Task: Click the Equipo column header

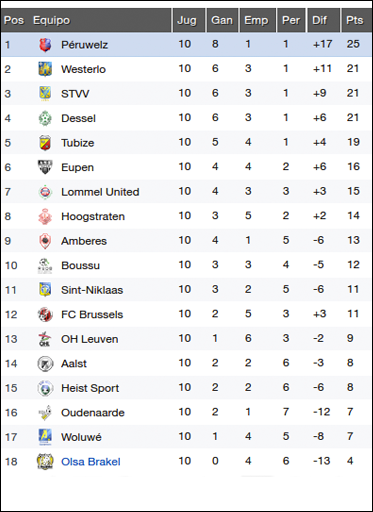Action: (x=52, y=20)
